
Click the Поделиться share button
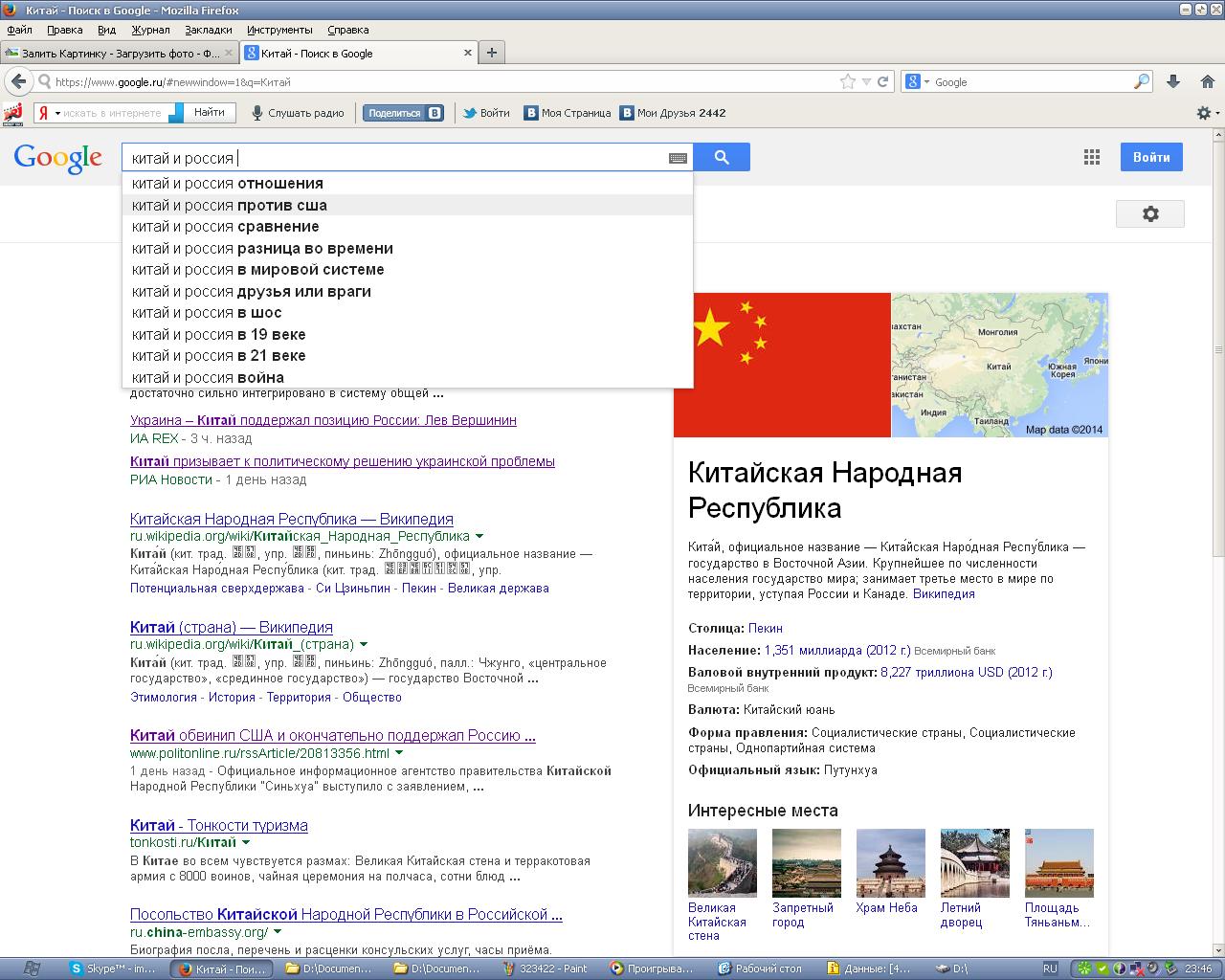coord(404,113)
